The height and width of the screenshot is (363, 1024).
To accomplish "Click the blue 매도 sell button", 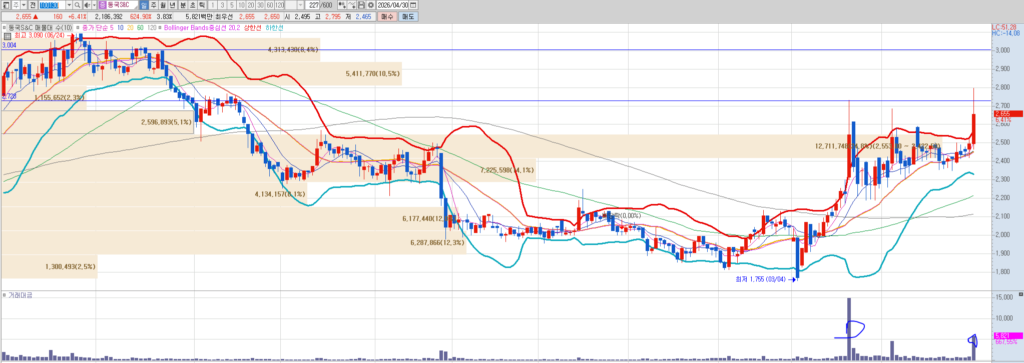I will [x=408, y=16].
